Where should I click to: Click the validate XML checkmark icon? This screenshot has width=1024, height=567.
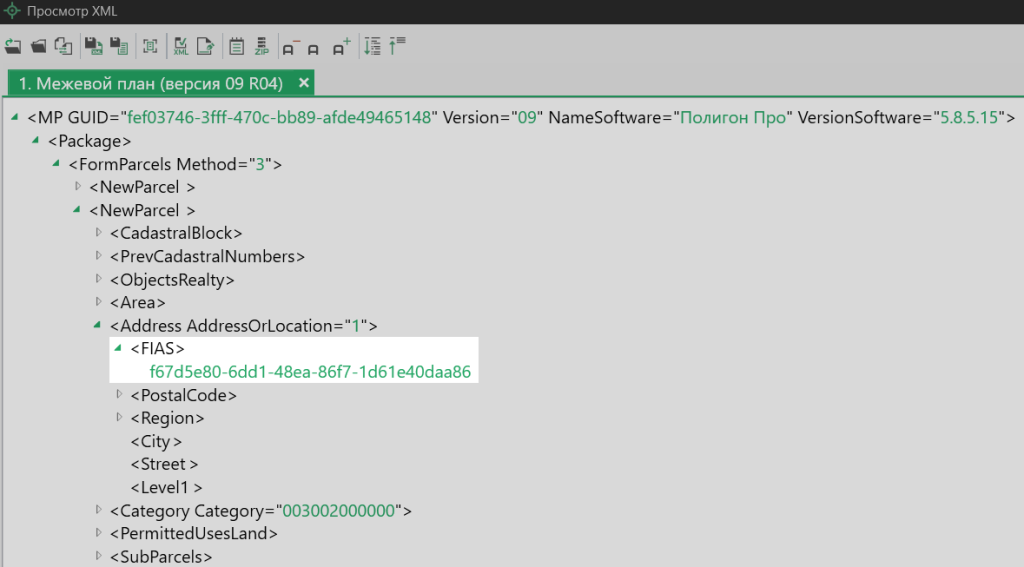click(181, 46)
